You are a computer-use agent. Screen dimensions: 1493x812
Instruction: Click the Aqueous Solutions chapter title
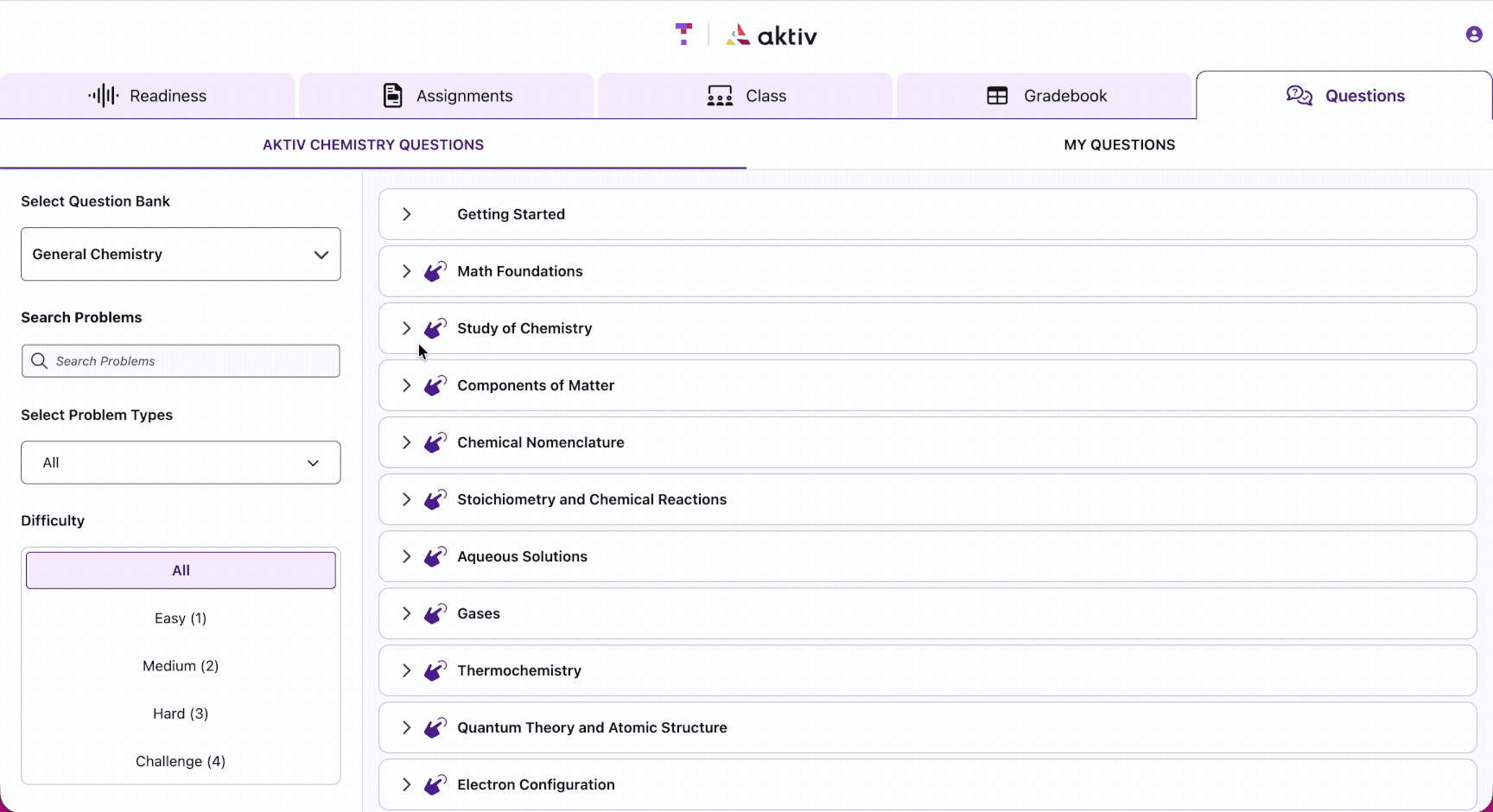point(523,556)
